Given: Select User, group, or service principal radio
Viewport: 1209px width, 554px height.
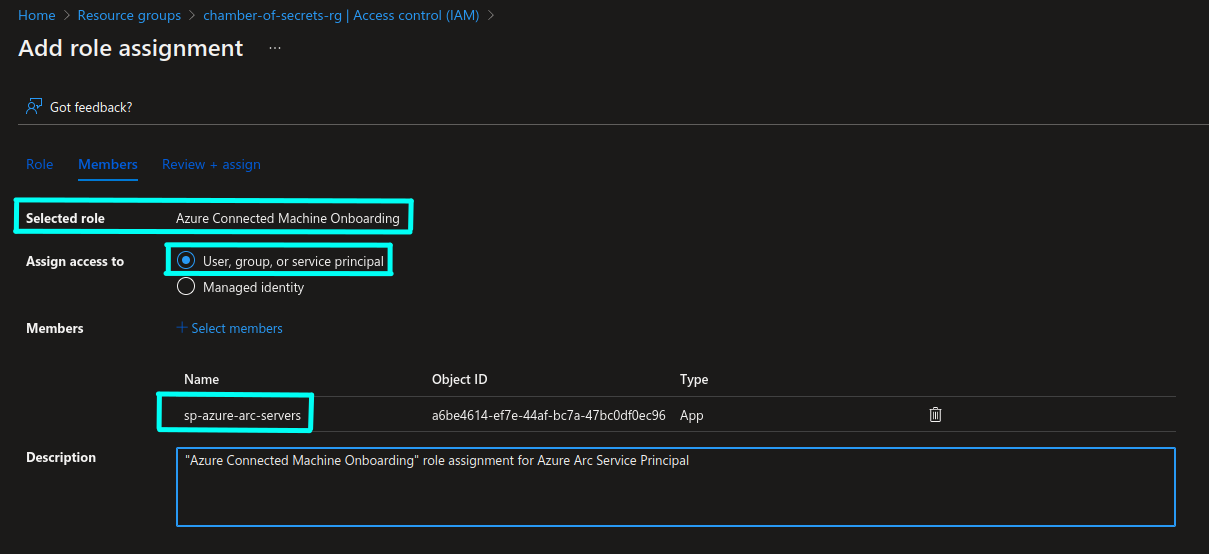Looking at the screenshot, I should pos(185,261).
